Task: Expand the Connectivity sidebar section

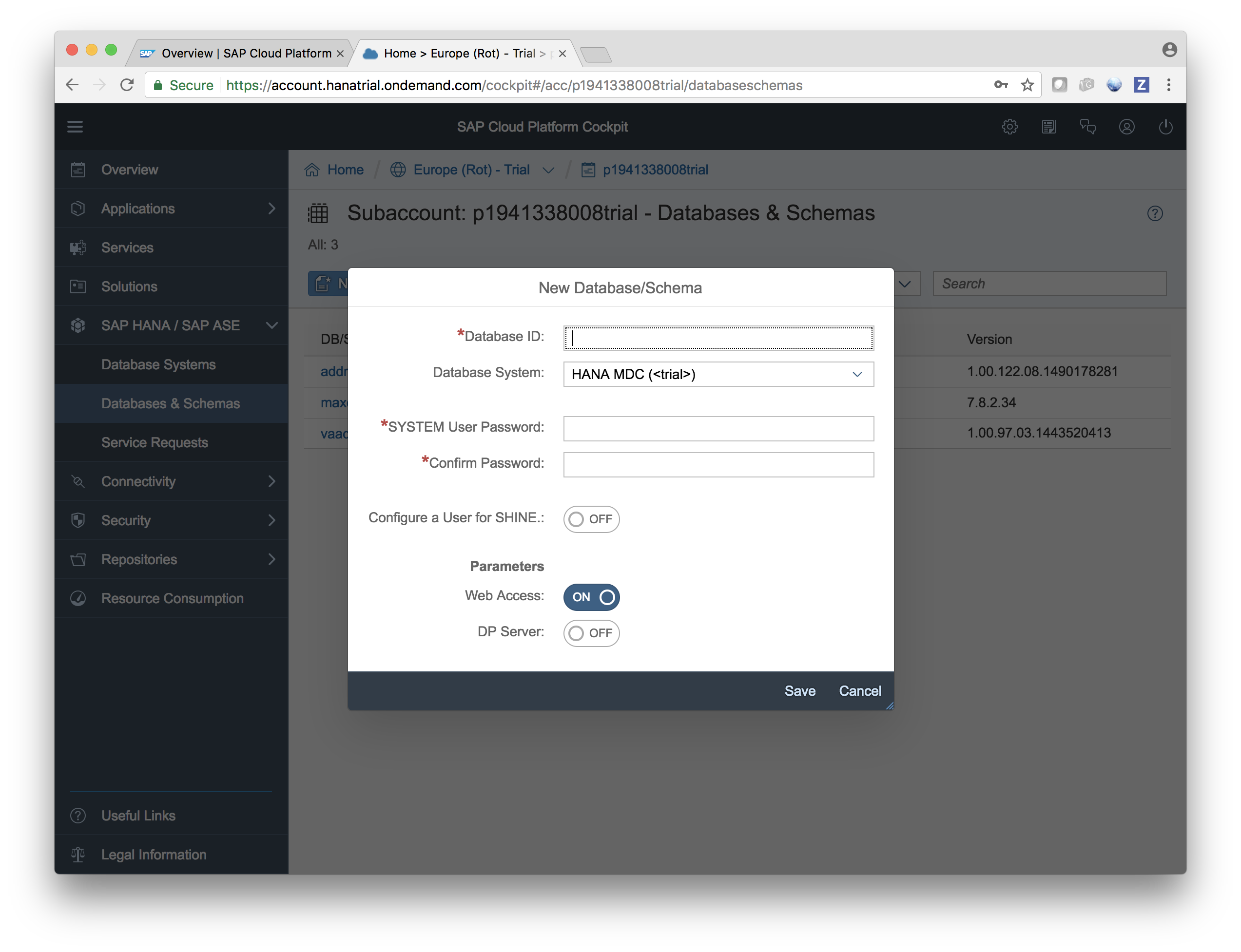Action: 271,481
